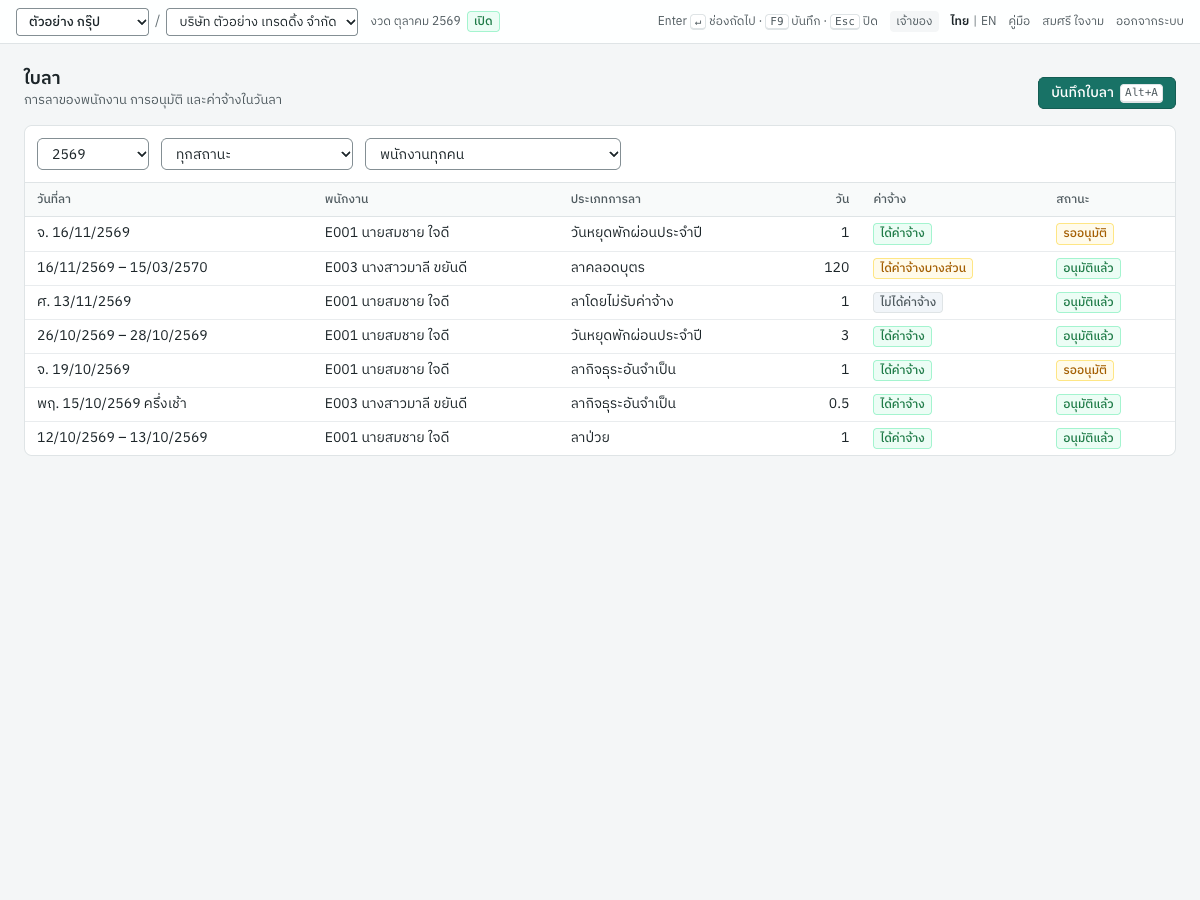Click the เจ้าของ role badge
The width and height of the screenshot is (1200, 900).
point(914,21)
